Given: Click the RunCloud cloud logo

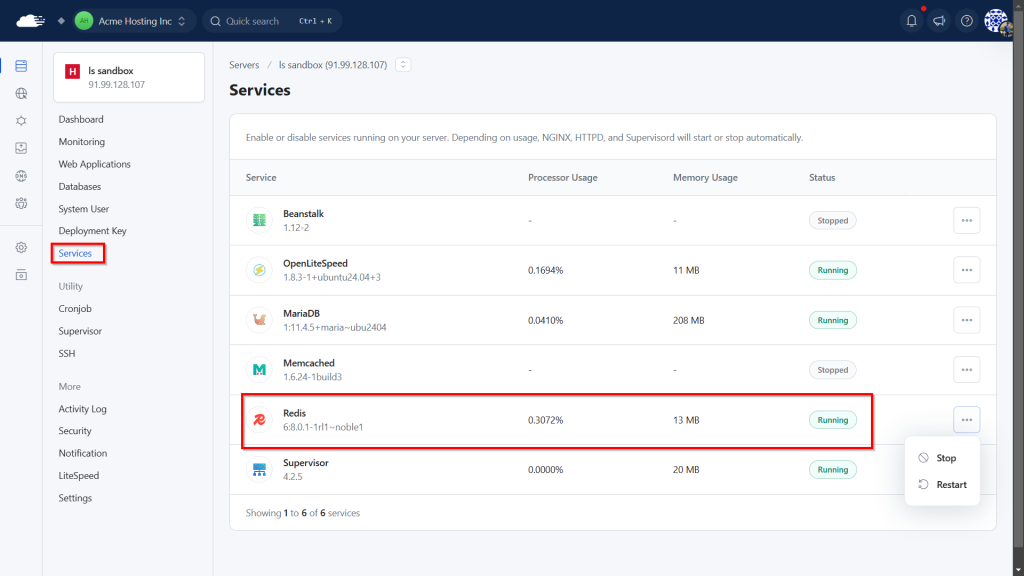Looking at the screenshot, I should 31,21.
